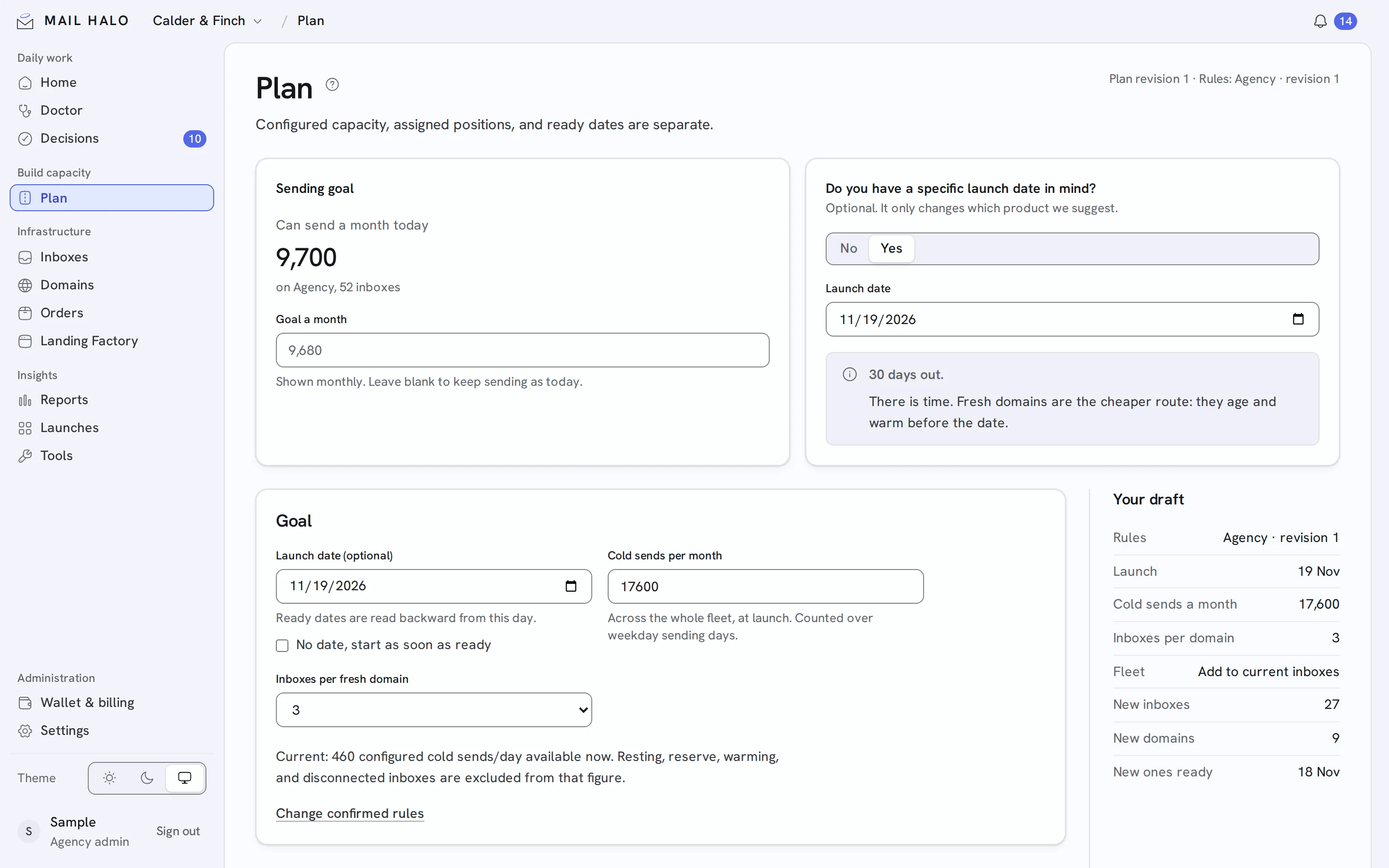The height and width of the screenshot is (868, 1389).
Task: Click the Plan help question-mark icon
Action: pyautogui.click(x=332, y=84)
